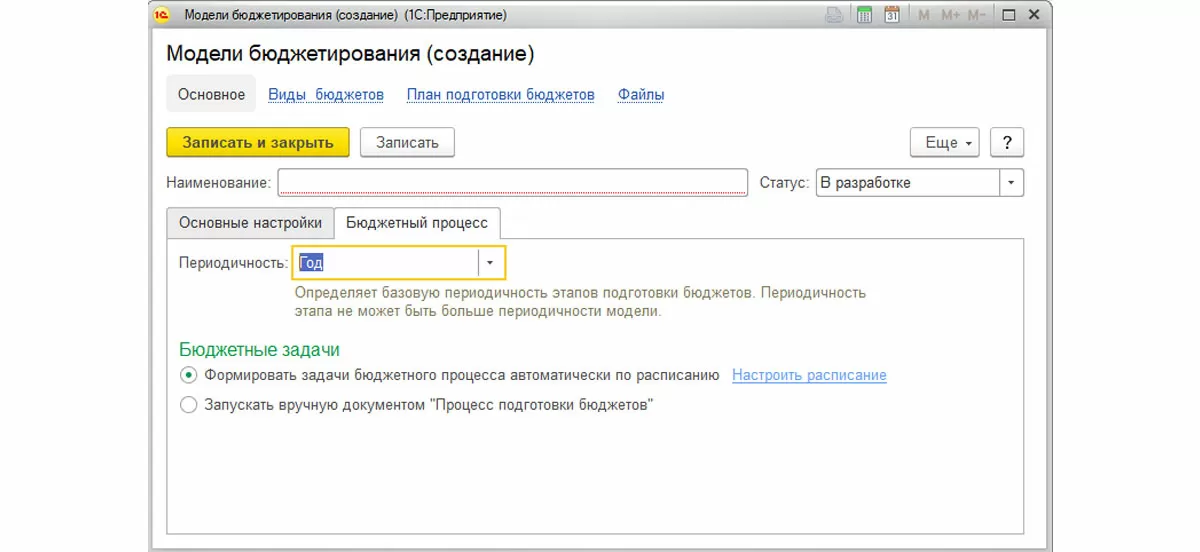Open the calculator icon in title bar
The height and width of the screenshot is (552, 1200).
865,15
